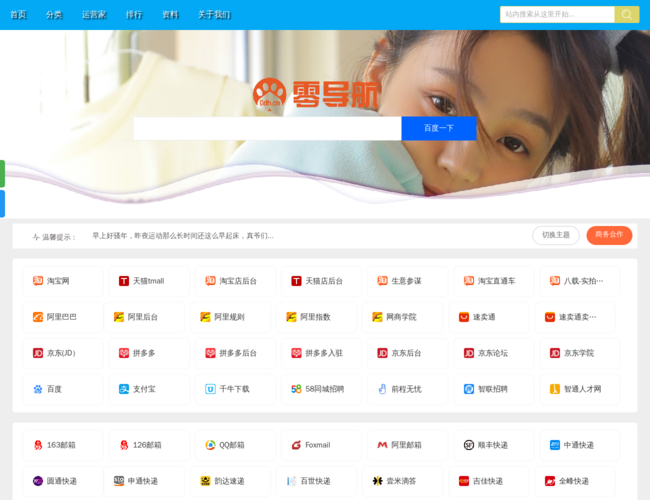Open the 智通人才网 icon
Viewport: 650px width, 500px height.
pos(555,389)
